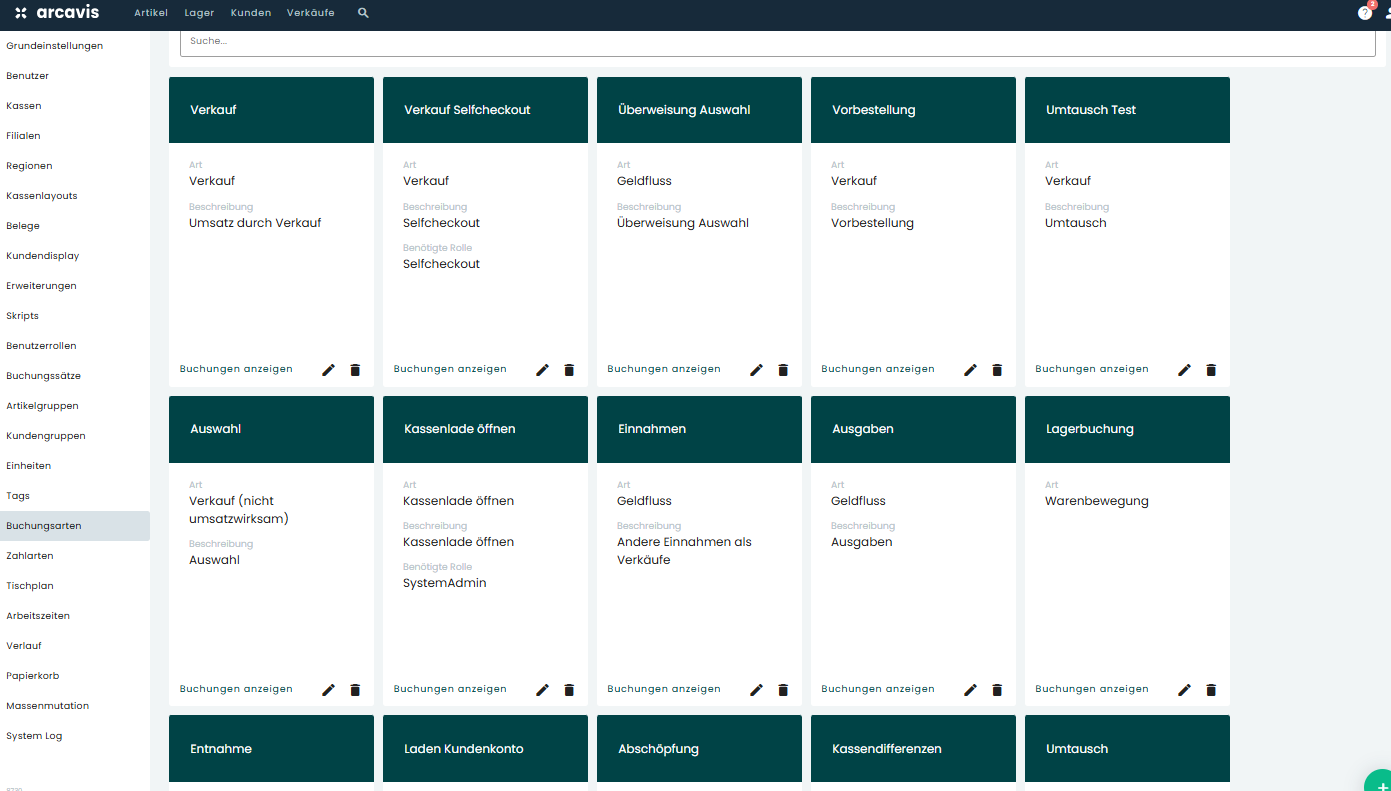Open the Verkäufe menu
The width and height of the screenshot is (1391, 791).
point(310,13)
